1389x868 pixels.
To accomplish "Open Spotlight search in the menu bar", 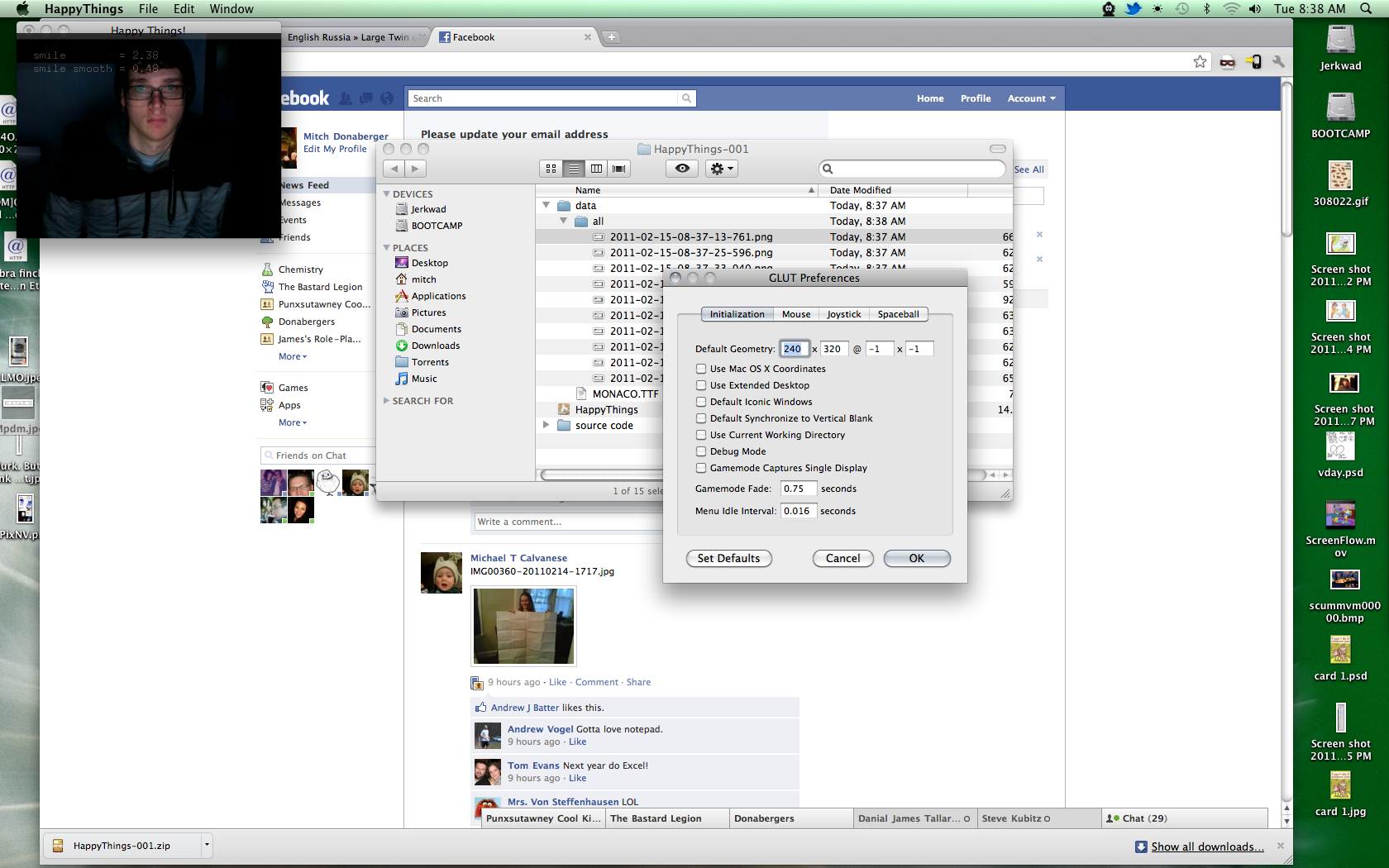I will tap(1366, 9).
